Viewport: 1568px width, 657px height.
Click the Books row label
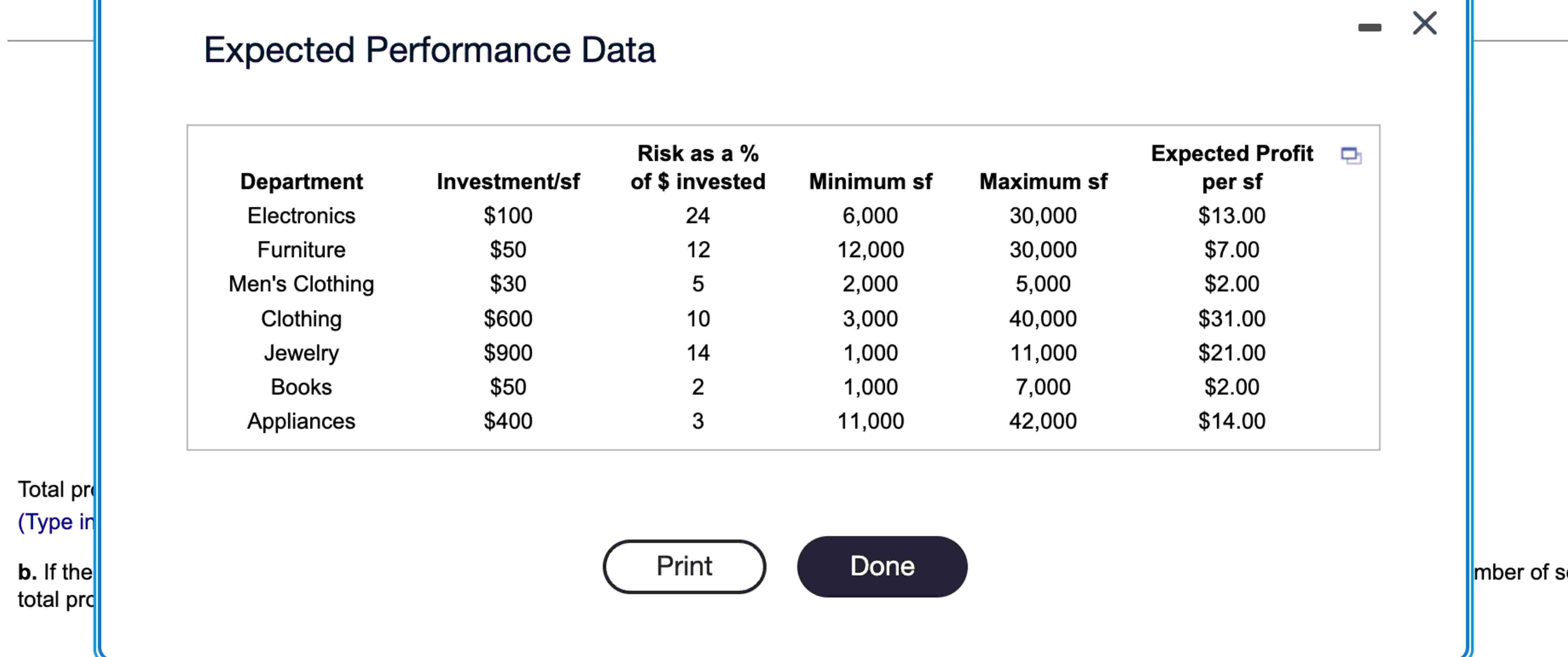(301, 387)
